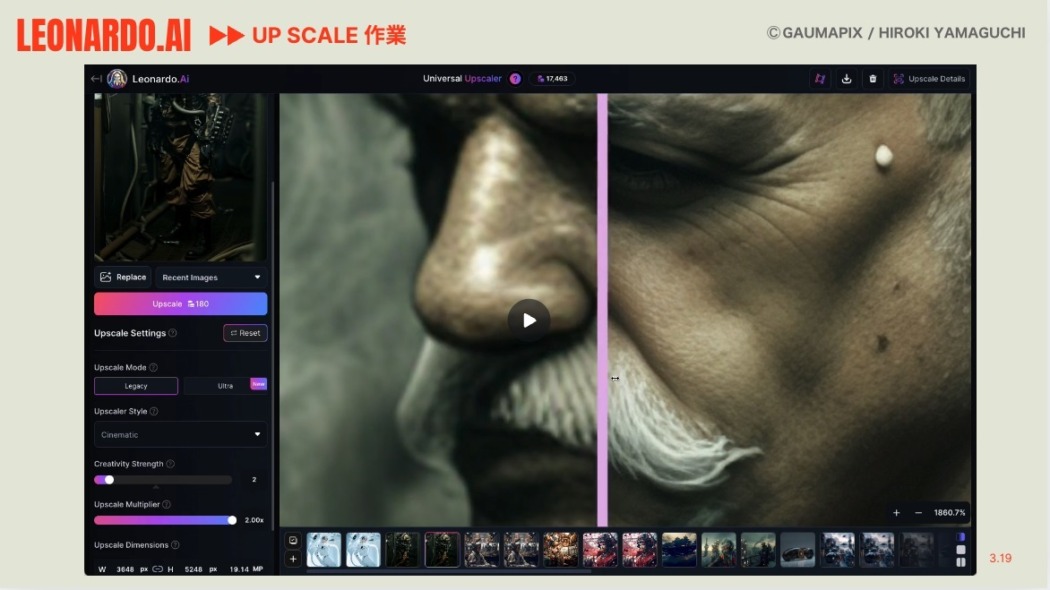Adjust the Creativity Strength slider

tap(163, 480)
